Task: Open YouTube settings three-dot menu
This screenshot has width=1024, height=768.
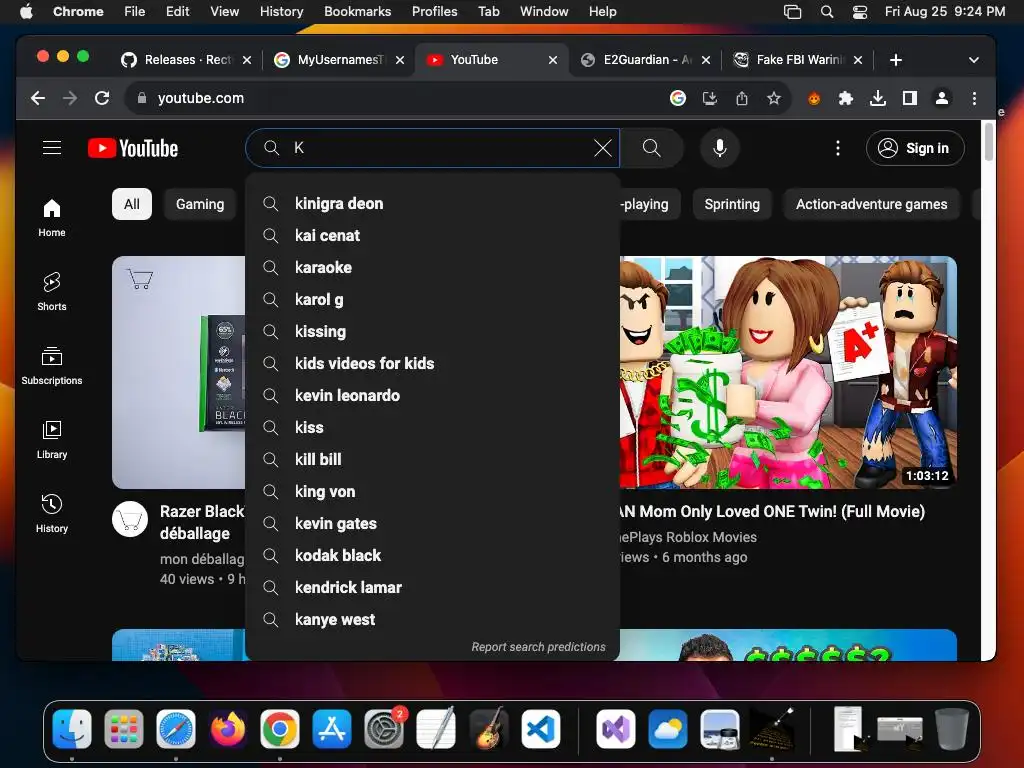Action: pos(838,148)
